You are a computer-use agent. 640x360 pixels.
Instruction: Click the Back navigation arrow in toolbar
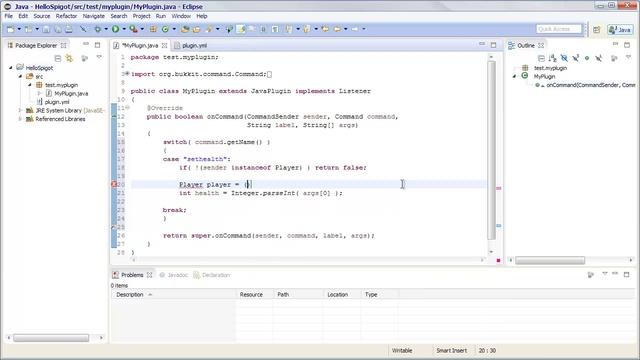click(337, 29)
